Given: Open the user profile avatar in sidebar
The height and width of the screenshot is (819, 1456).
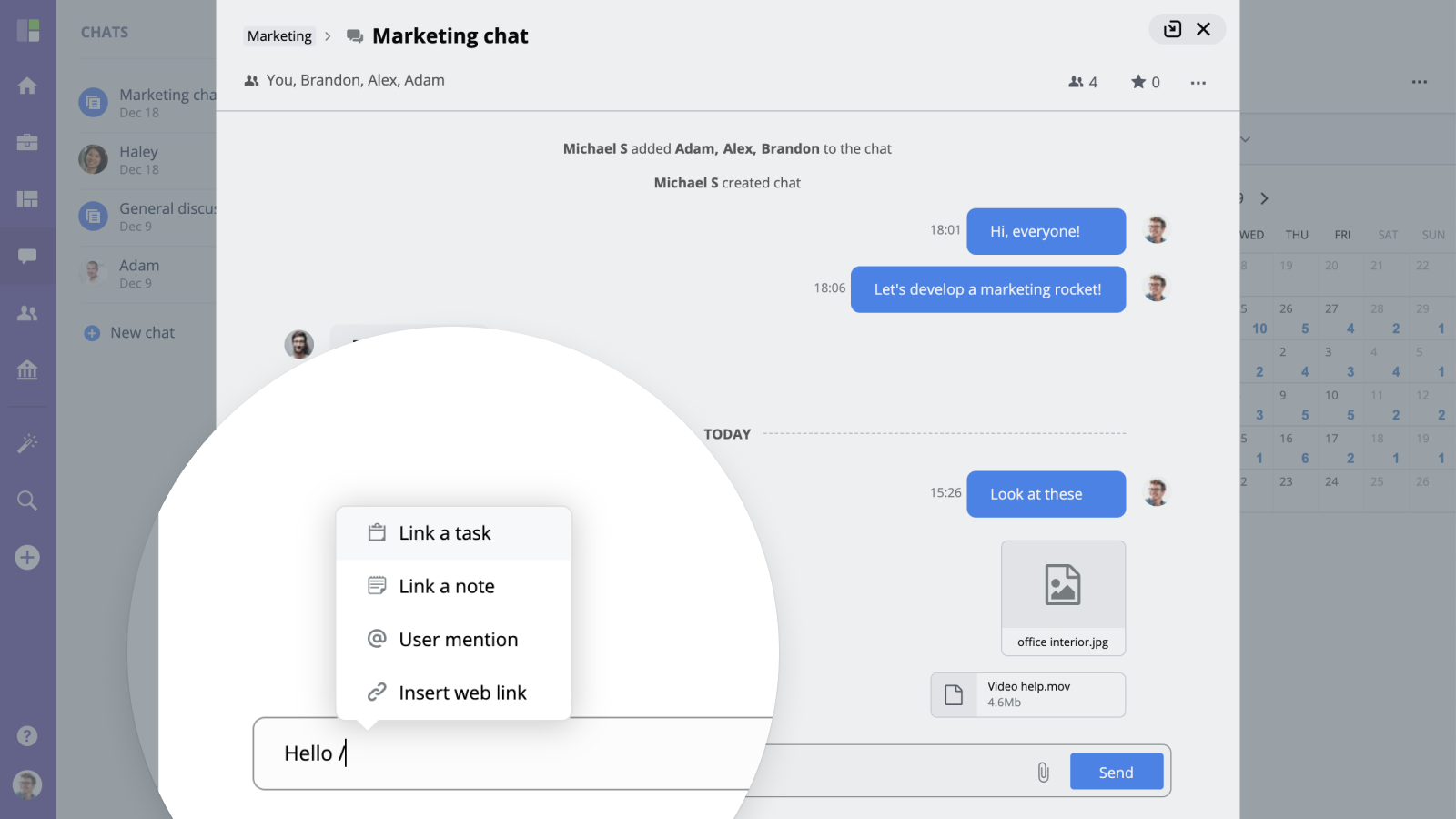Looking at the screenshot, I should 27,784.
